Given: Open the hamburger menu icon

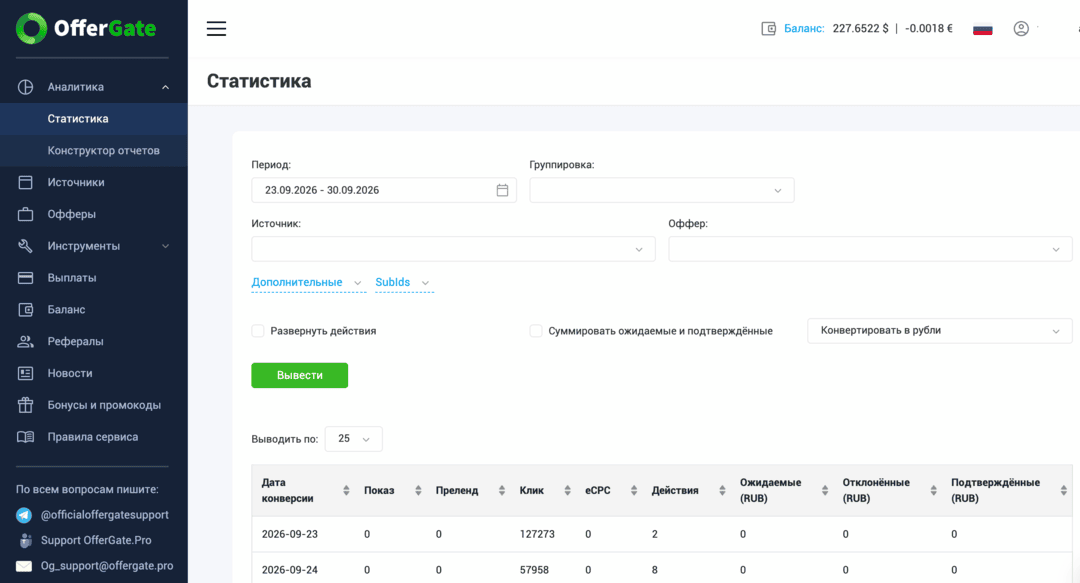Looking at the screenshot, I should pyautogui.click(x=216, y=28).
